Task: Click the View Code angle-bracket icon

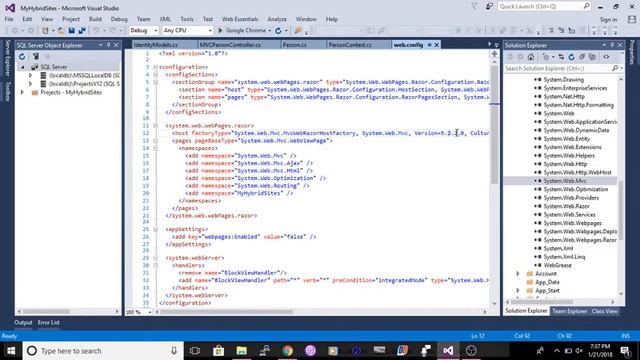Action: (607, 57)
